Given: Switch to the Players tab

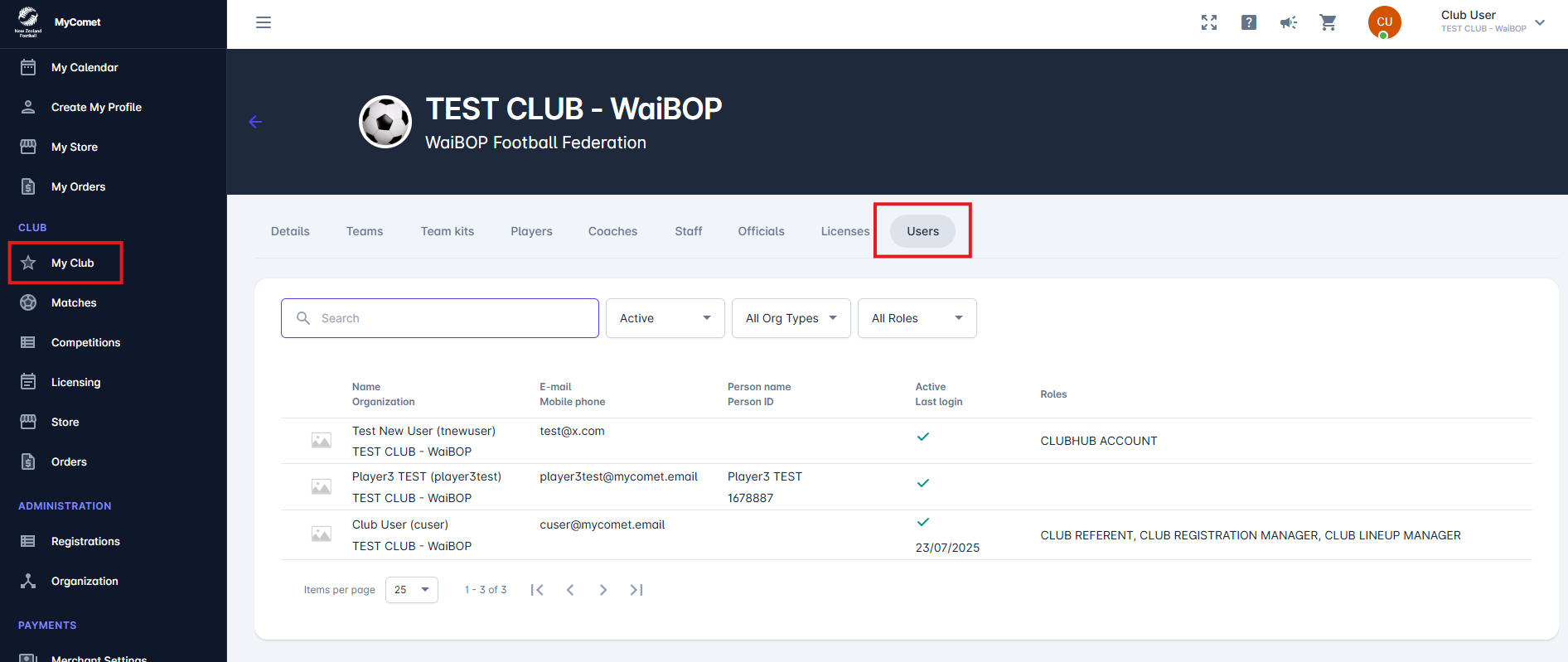Looking at the screenshot, I should pos(531,231).
